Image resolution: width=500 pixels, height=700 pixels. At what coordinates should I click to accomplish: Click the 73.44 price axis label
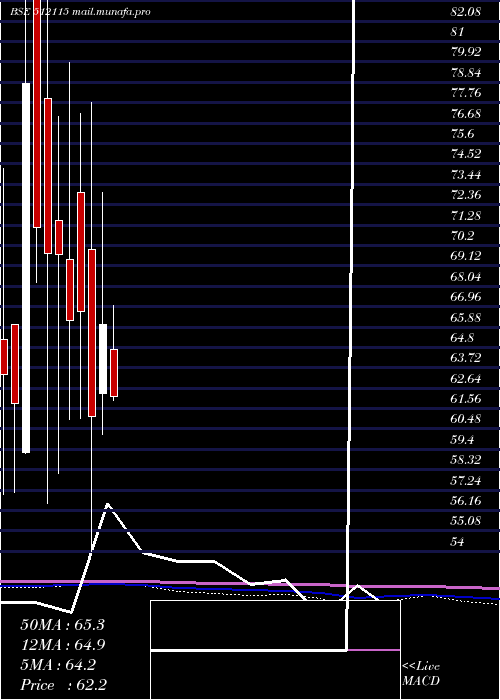[466, 175]
